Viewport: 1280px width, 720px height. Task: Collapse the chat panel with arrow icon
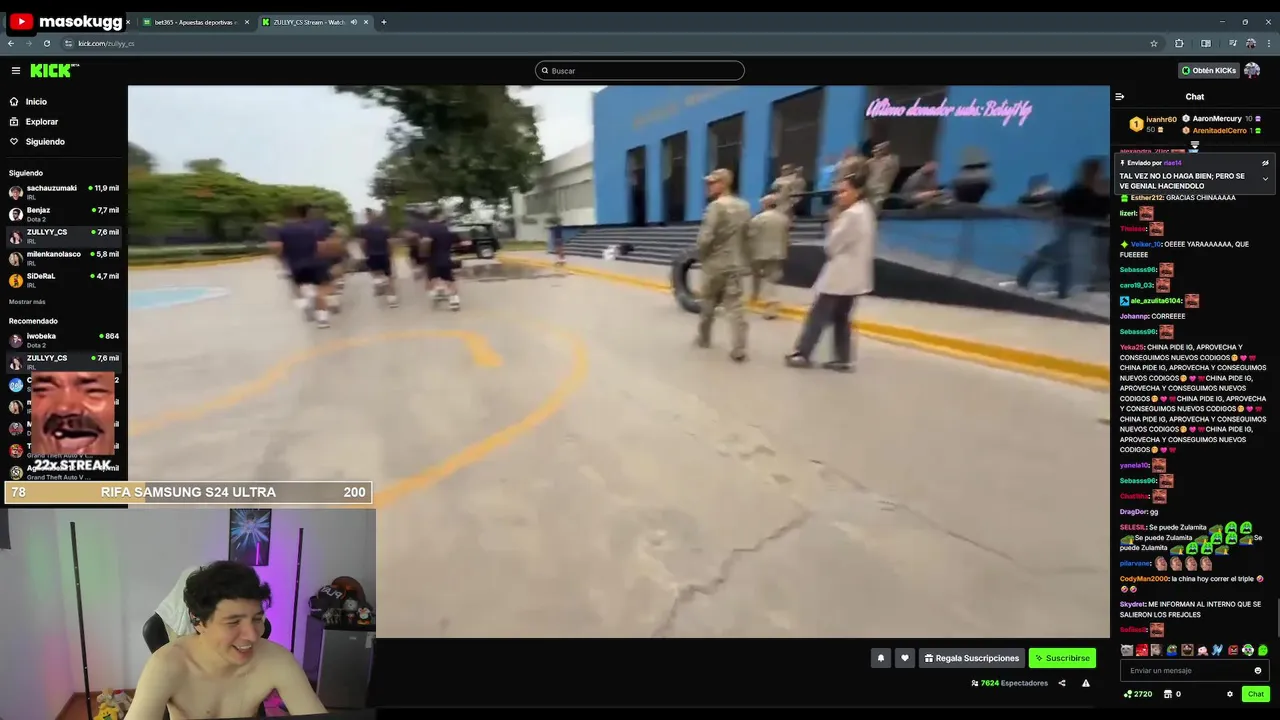click(1120, 97)
